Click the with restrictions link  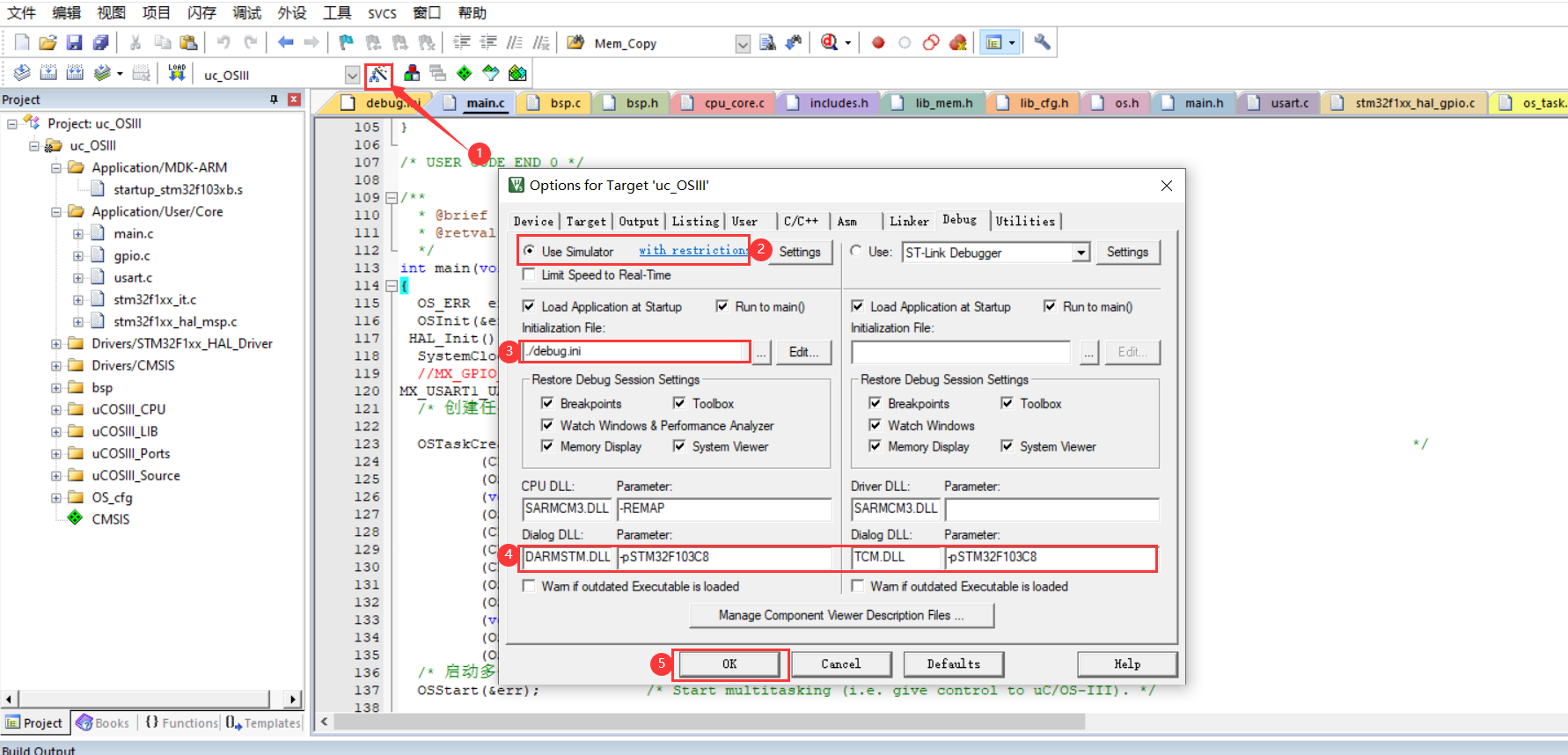[692, 251]
